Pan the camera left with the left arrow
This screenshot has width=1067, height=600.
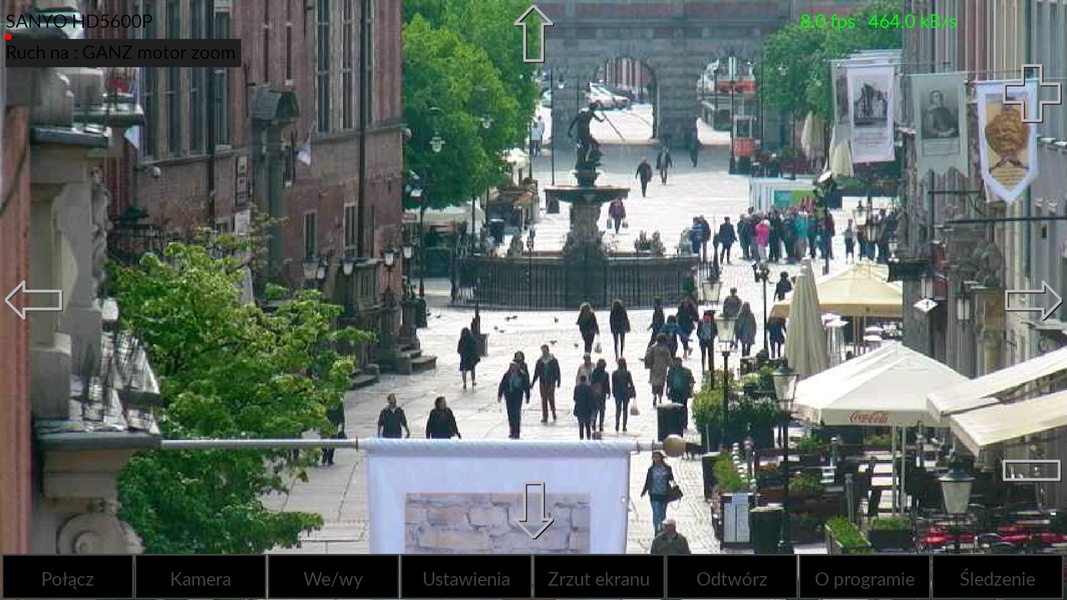[x=33, y=300]
